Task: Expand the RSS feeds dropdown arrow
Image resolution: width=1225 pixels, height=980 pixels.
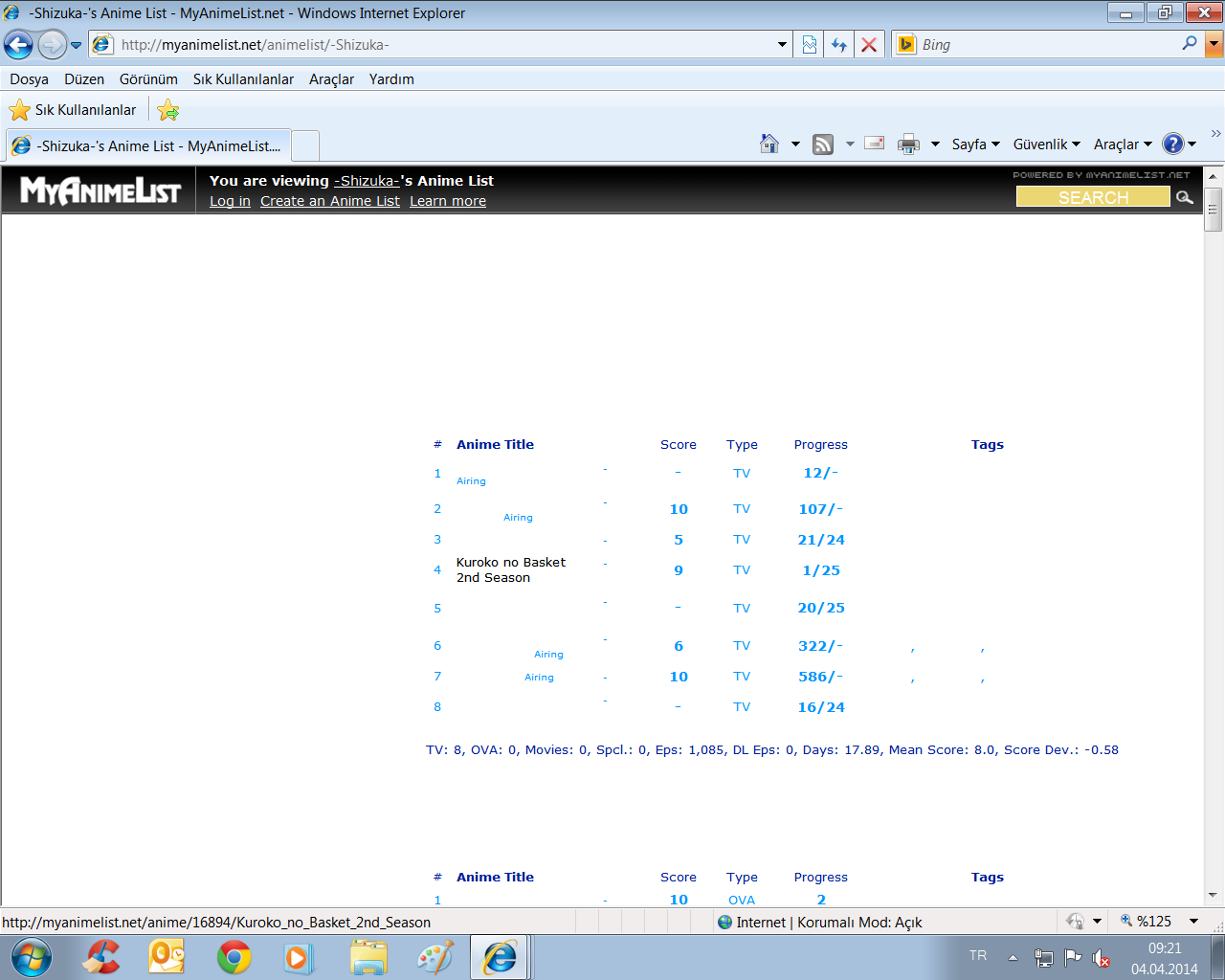Action: click(x=850, y=145)
